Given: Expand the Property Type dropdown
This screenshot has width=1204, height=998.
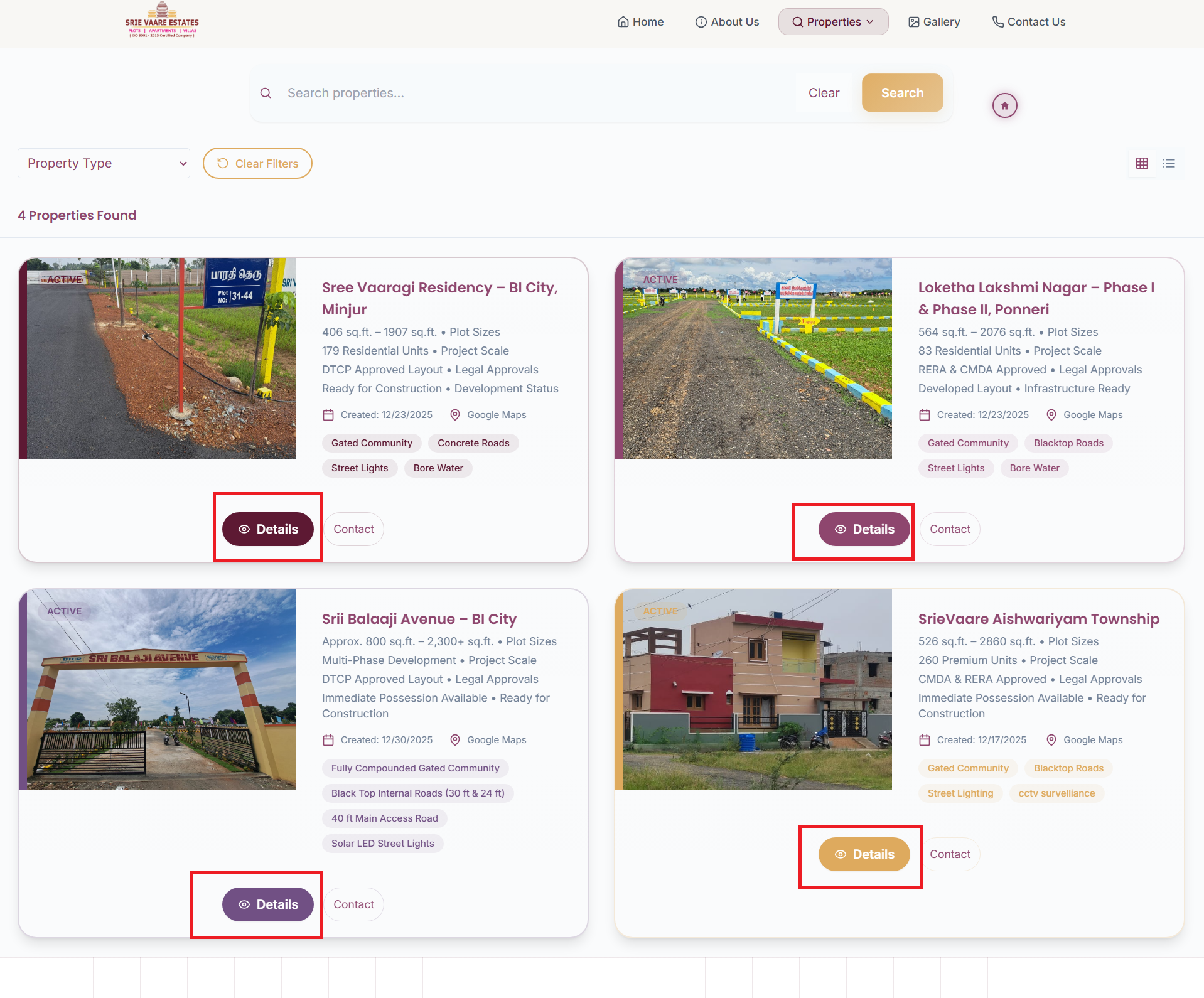Looking at the screenshot, I should click(x=104, y=163).
